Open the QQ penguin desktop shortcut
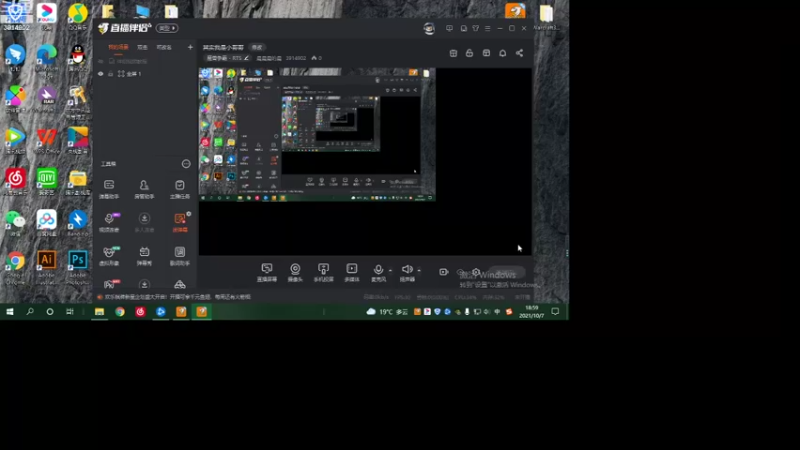The width and height of the screenshot is (800, 450). click(x=78, y=58)
